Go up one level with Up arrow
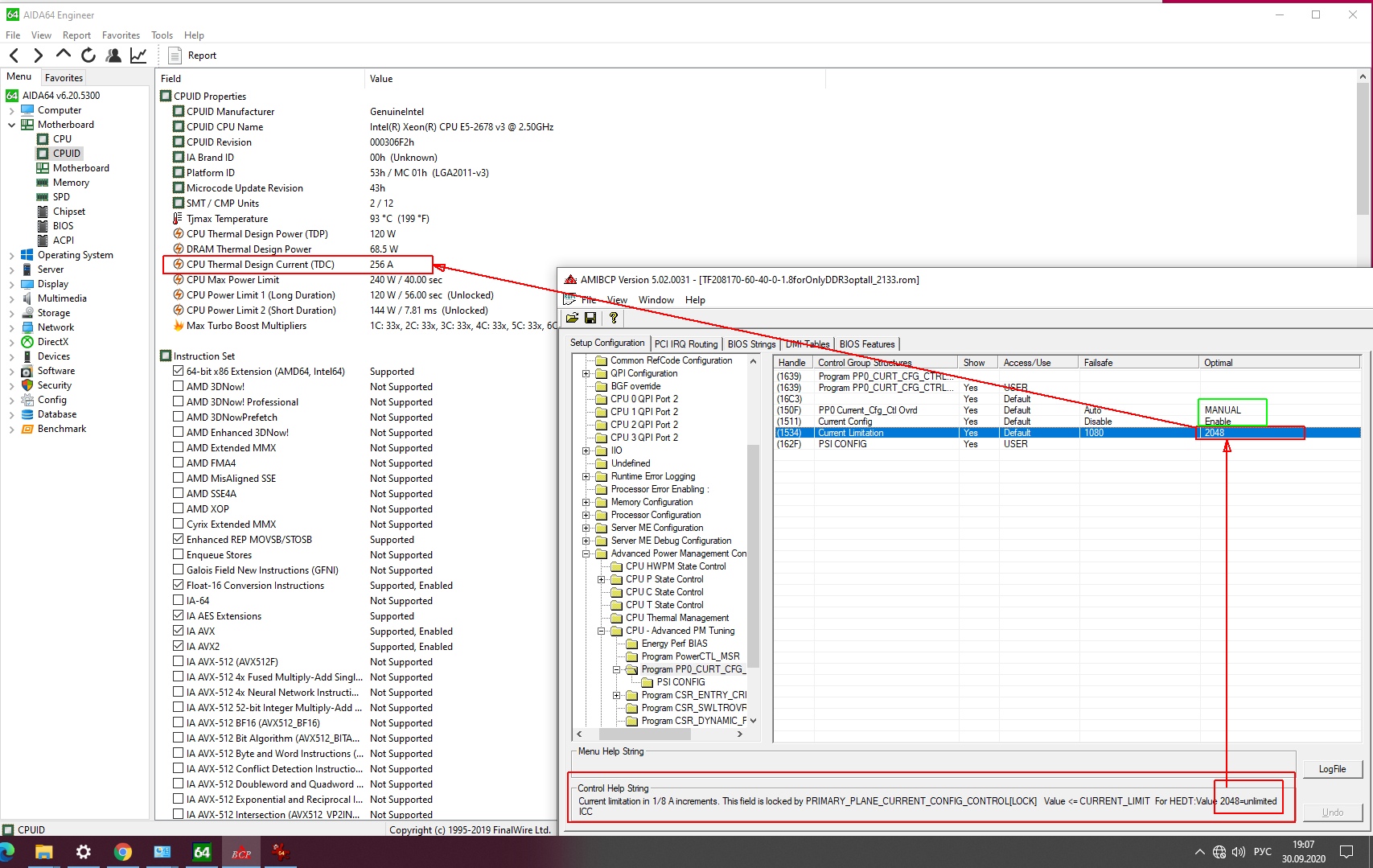Image resolution: width=1373 pixels, height=868 pixels. (x=63, y=54)
